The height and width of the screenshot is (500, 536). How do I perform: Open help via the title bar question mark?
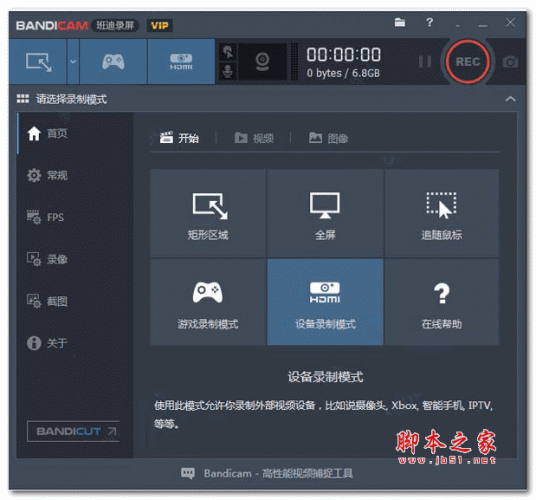(x=430, y=23)
